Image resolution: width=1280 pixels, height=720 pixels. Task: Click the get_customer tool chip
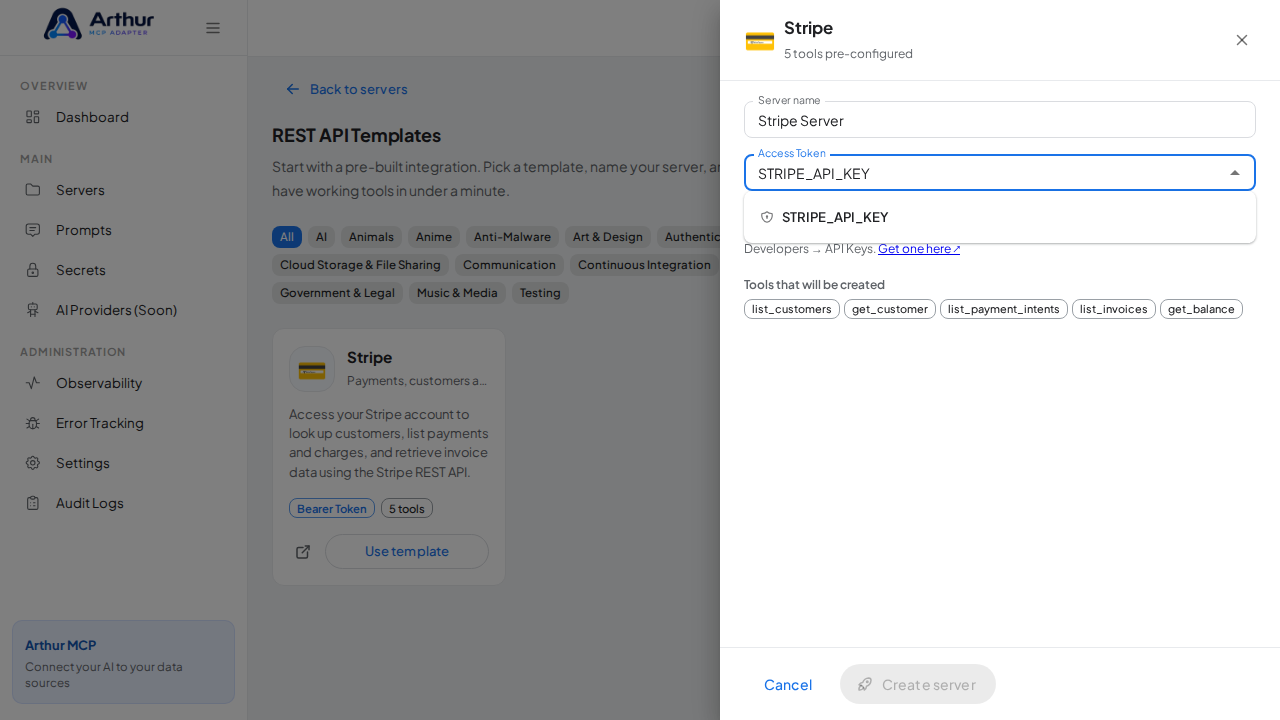coord(890,309)
